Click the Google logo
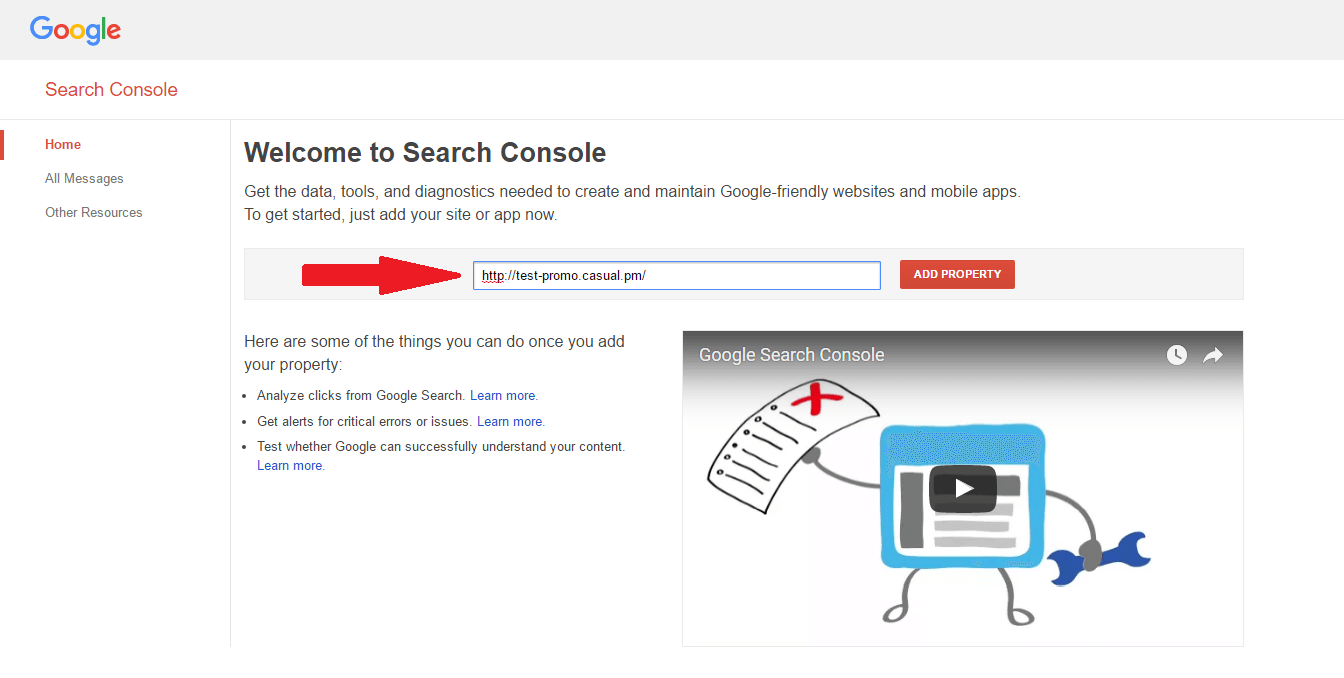Viewport: 1344px width, 678px height. tap(75, 30)
